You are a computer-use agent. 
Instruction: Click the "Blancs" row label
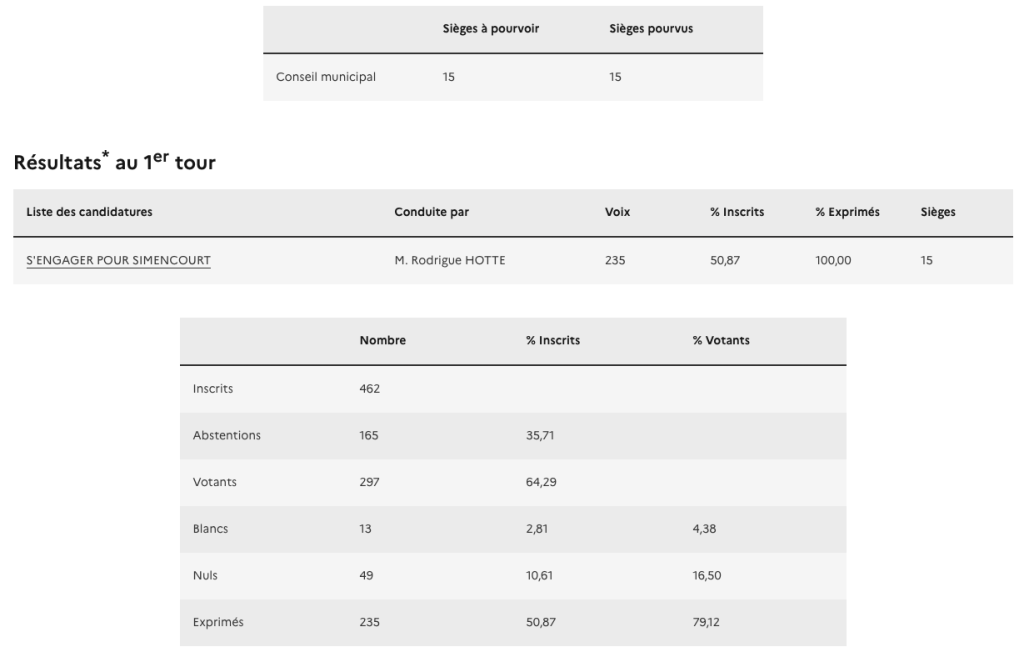pyautogui.click(x=211, y=529)
